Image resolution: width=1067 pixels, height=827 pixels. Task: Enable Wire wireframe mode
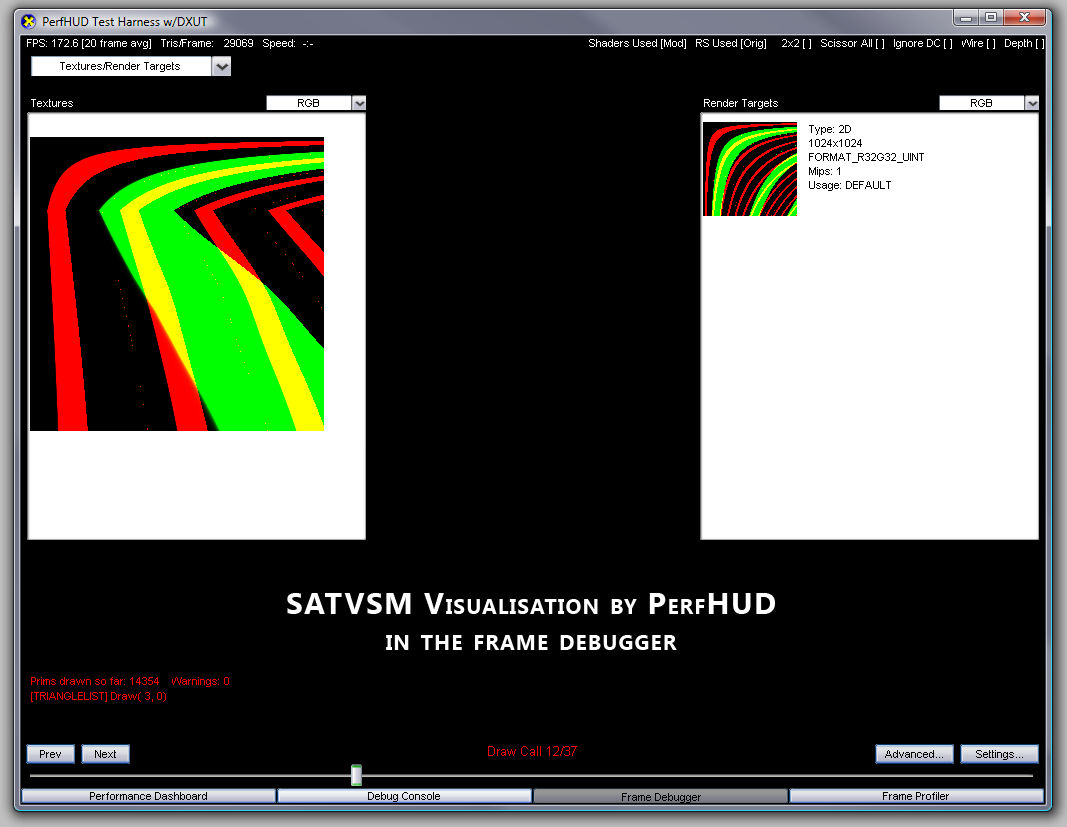click(x=978, y=44)
